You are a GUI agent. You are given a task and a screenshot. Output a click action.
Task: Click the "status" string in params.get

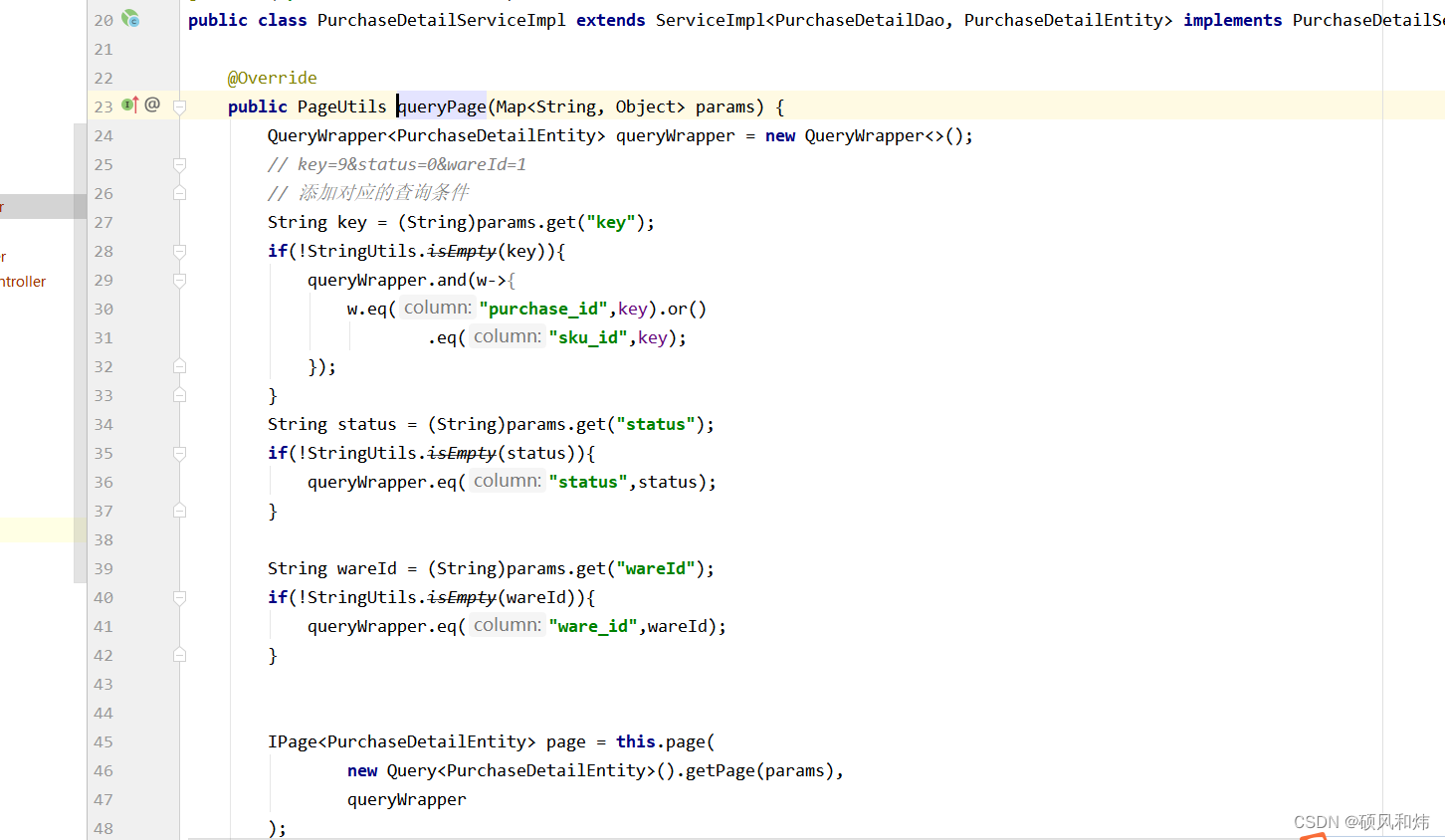point(656,424)
